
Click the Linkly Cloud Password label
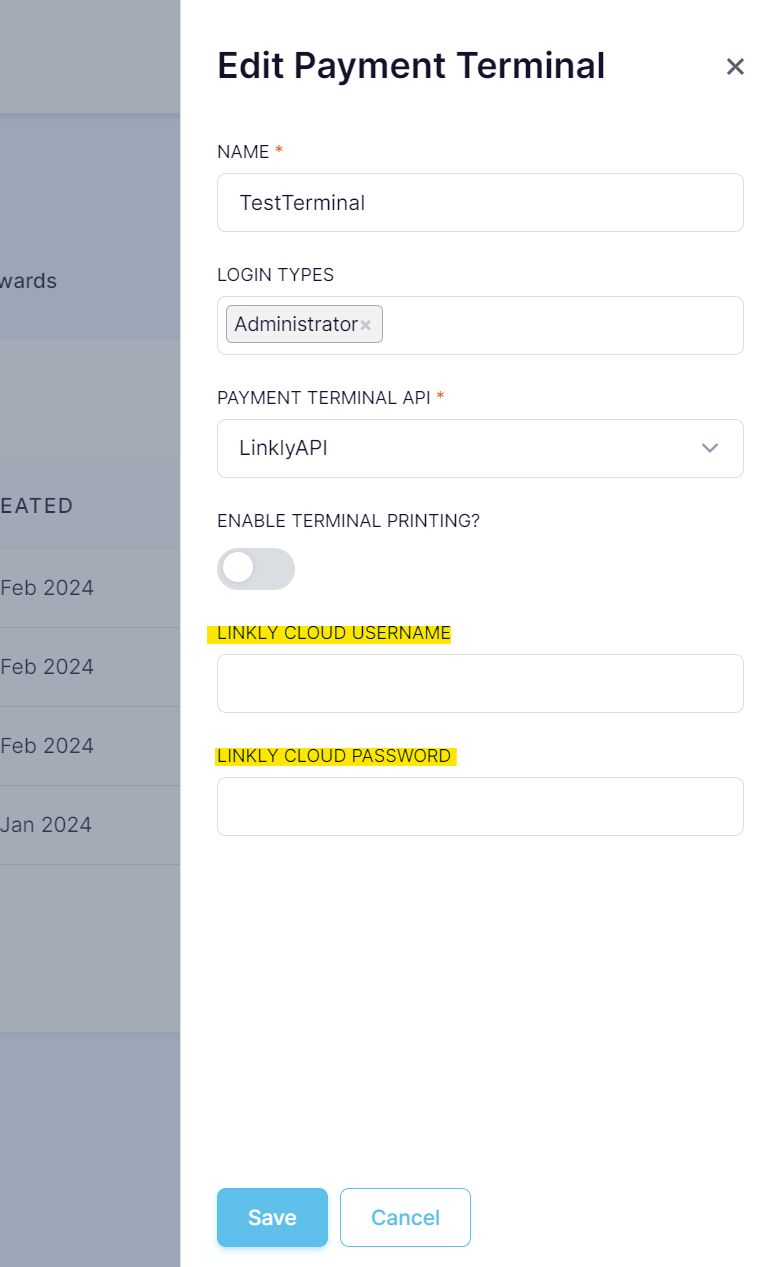click(334, 756)
